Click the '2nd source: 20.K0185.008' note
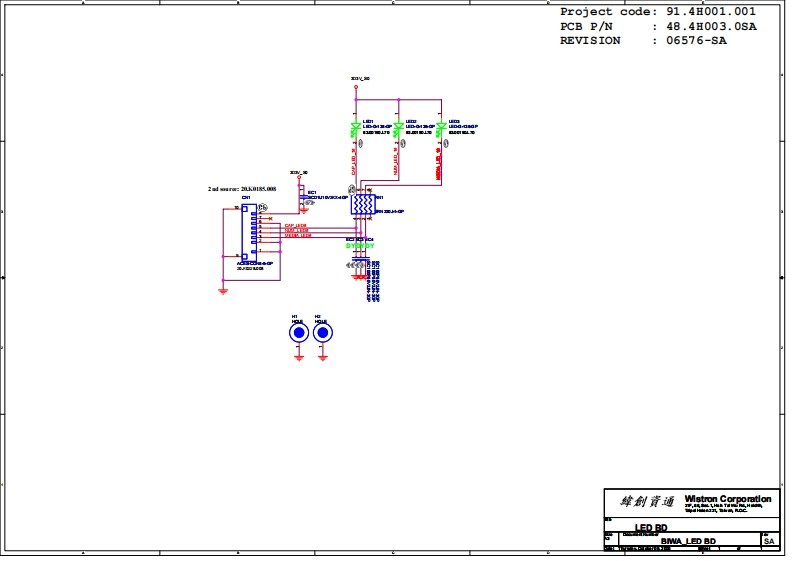Viewport: 793px width, 561px height. click(242, 189)
